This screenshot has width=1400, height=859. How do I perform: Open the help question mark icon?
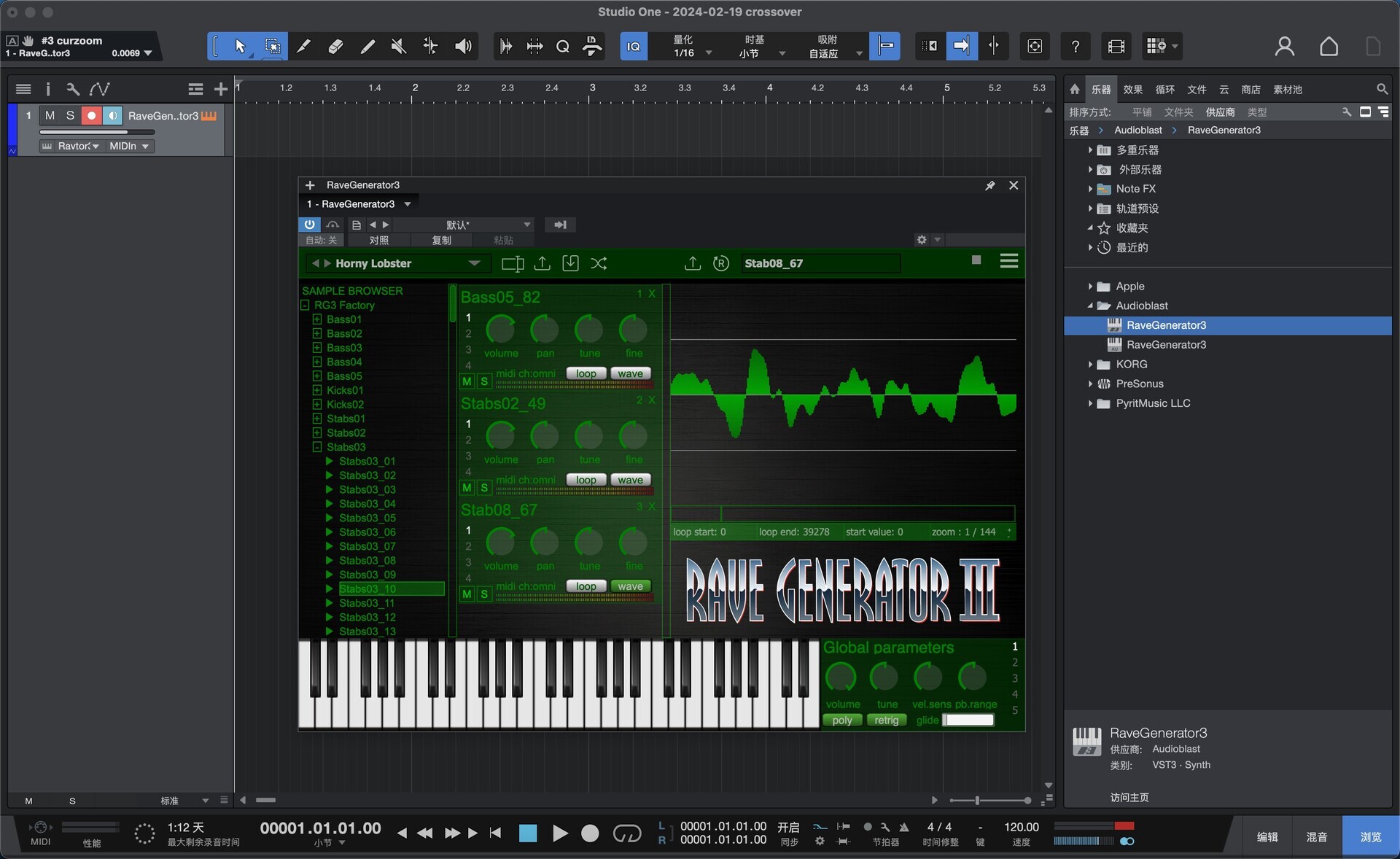tap(1076, 47)
